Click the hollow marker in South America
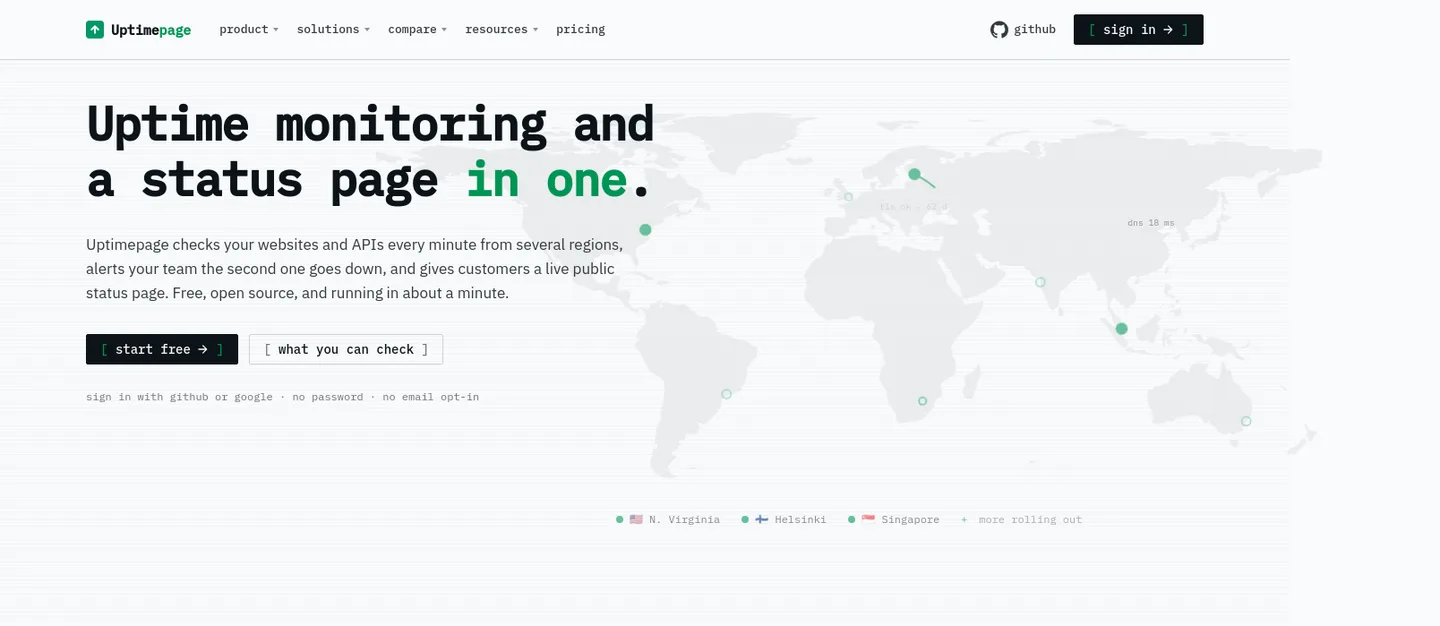1440x626 pixels. (x=727, y=394)
